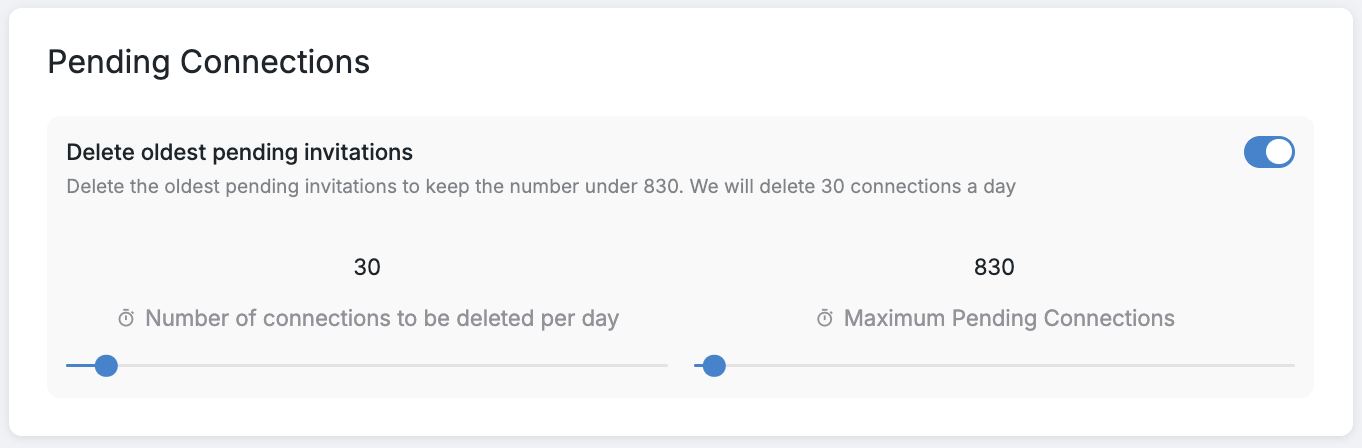1362x448 pixels.
Task: Click the far right end of Maximum Pending slider
Action: pyautogui.click(x=1291, y=366)
